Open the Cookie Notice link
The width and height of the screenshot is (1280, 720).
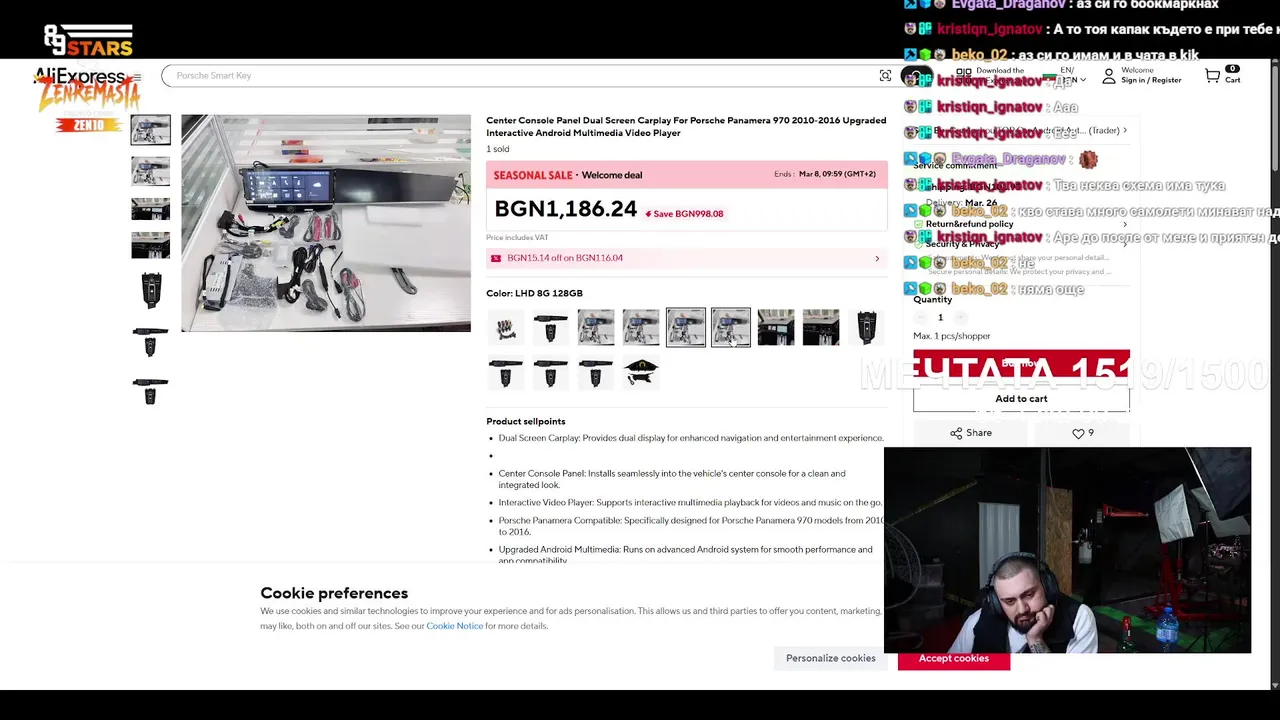point(454,626)
